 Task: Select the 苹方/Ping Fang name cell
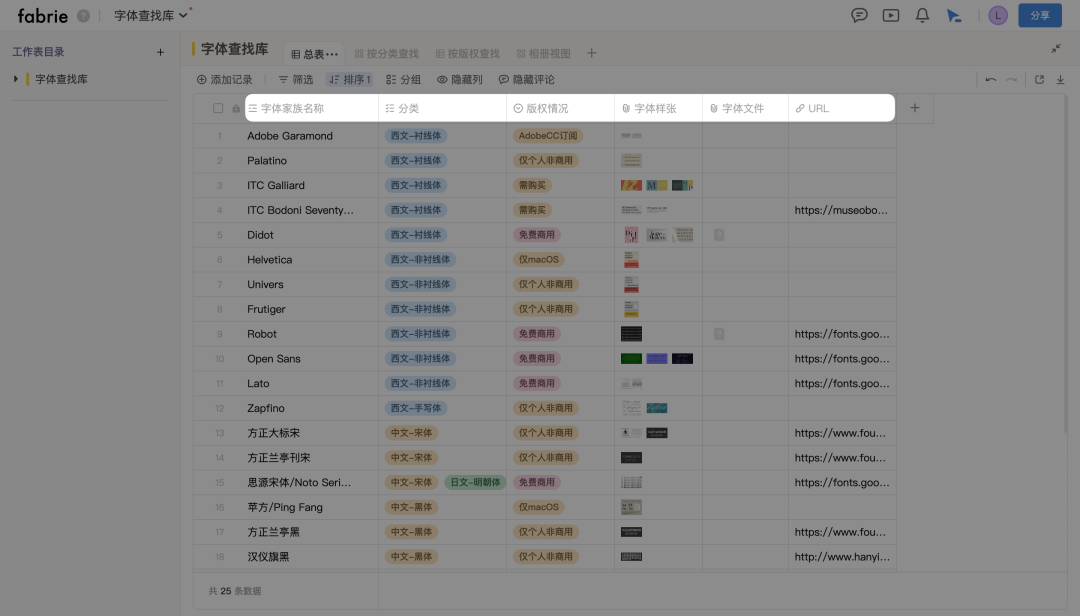click(x=311, y=508)
